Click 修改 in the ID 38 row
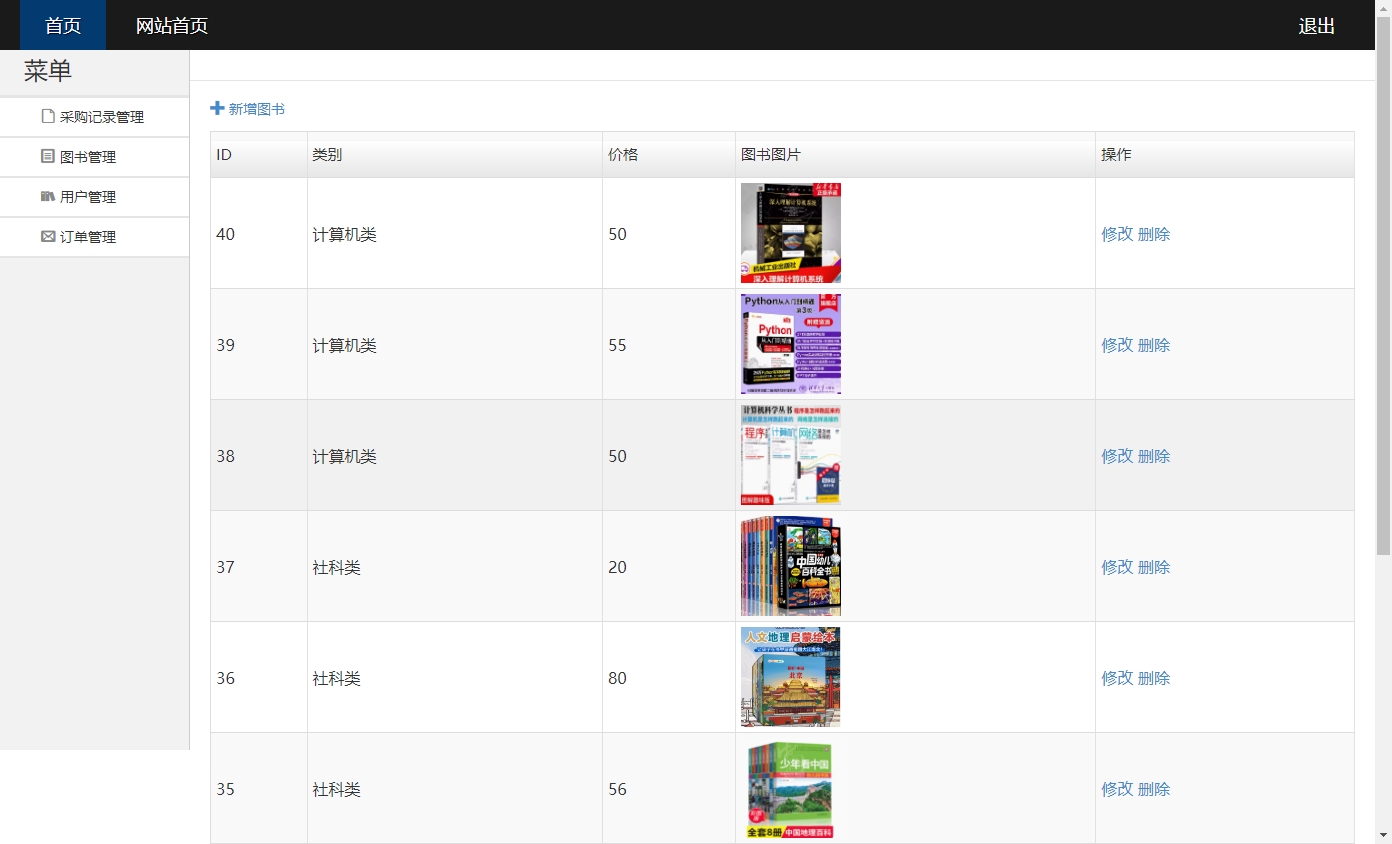1392x844 pixels. [1117, 456]
